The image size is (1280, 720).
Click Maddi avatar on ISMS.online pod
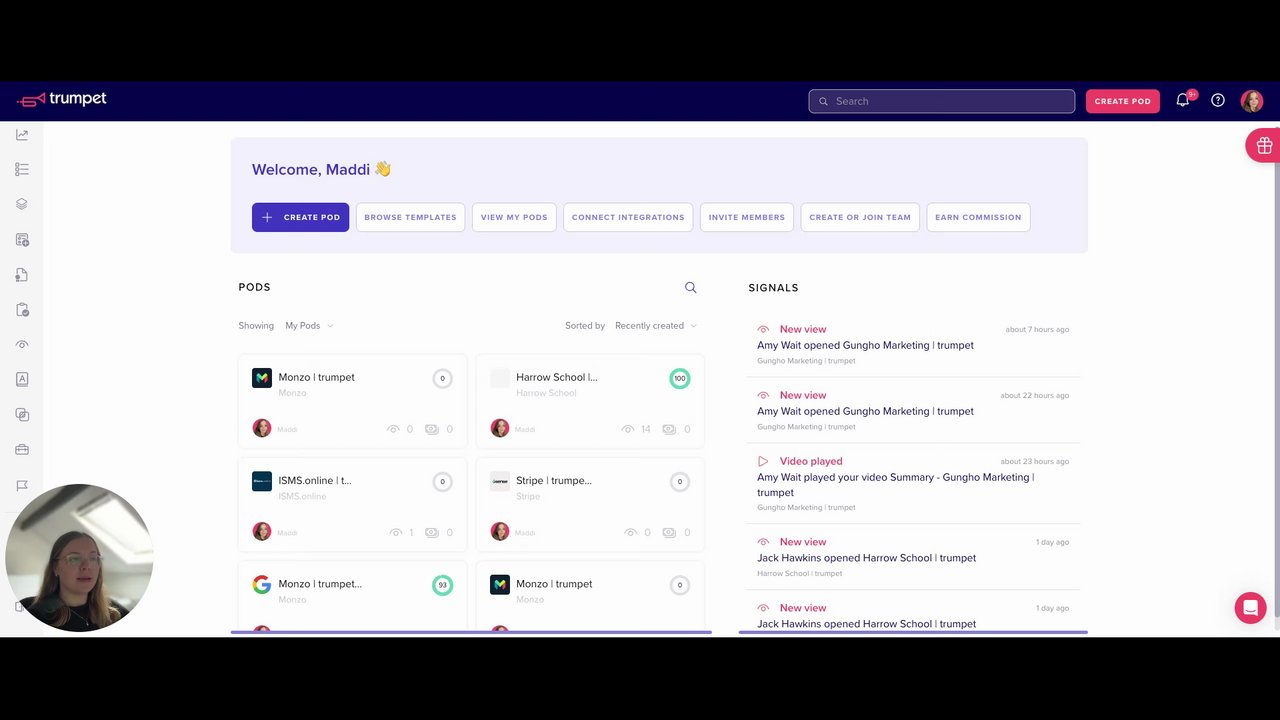click(262, 532)
